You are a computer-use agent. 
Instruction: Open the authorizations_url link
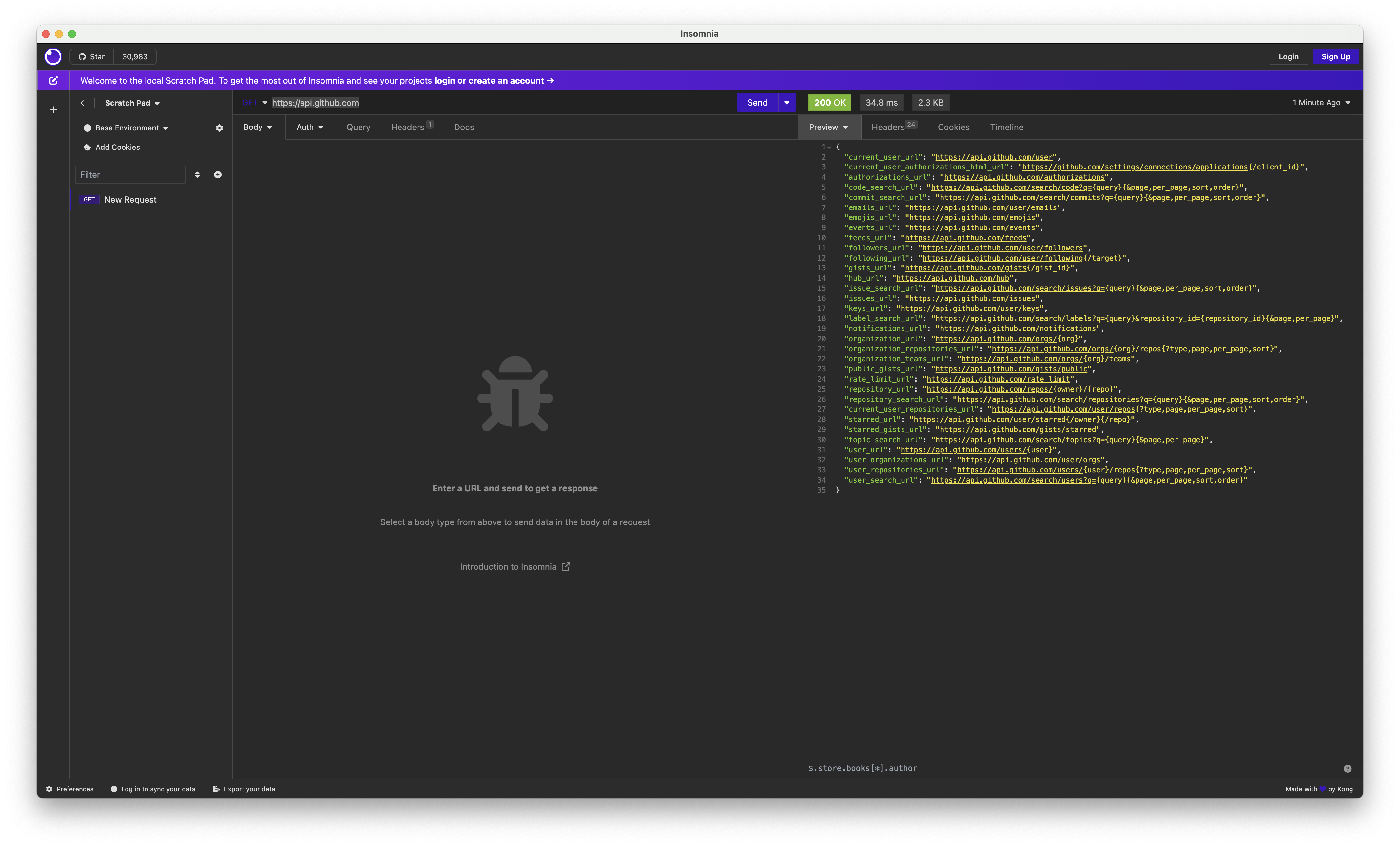1024,177
